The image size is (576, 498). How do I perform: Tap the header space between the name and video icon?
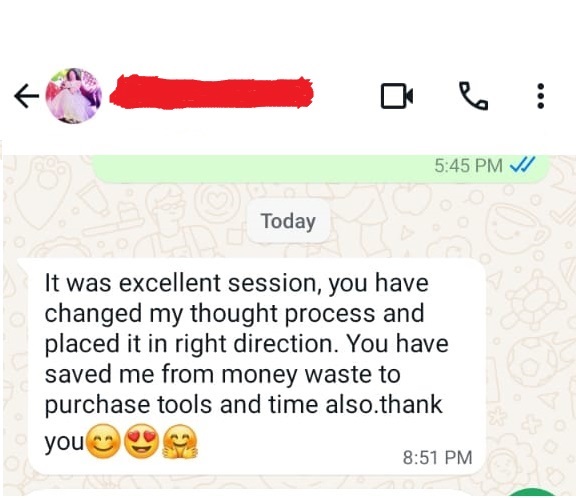[x=347, y=96]
